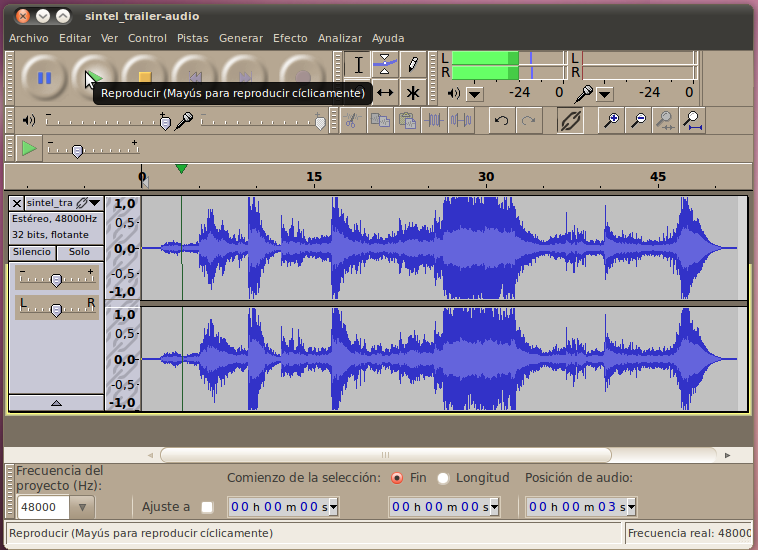Image resolution: width=758 pixels, height=550 pixels.
Task: Open selection start time format dropdown
Action: tap(333, 507)
